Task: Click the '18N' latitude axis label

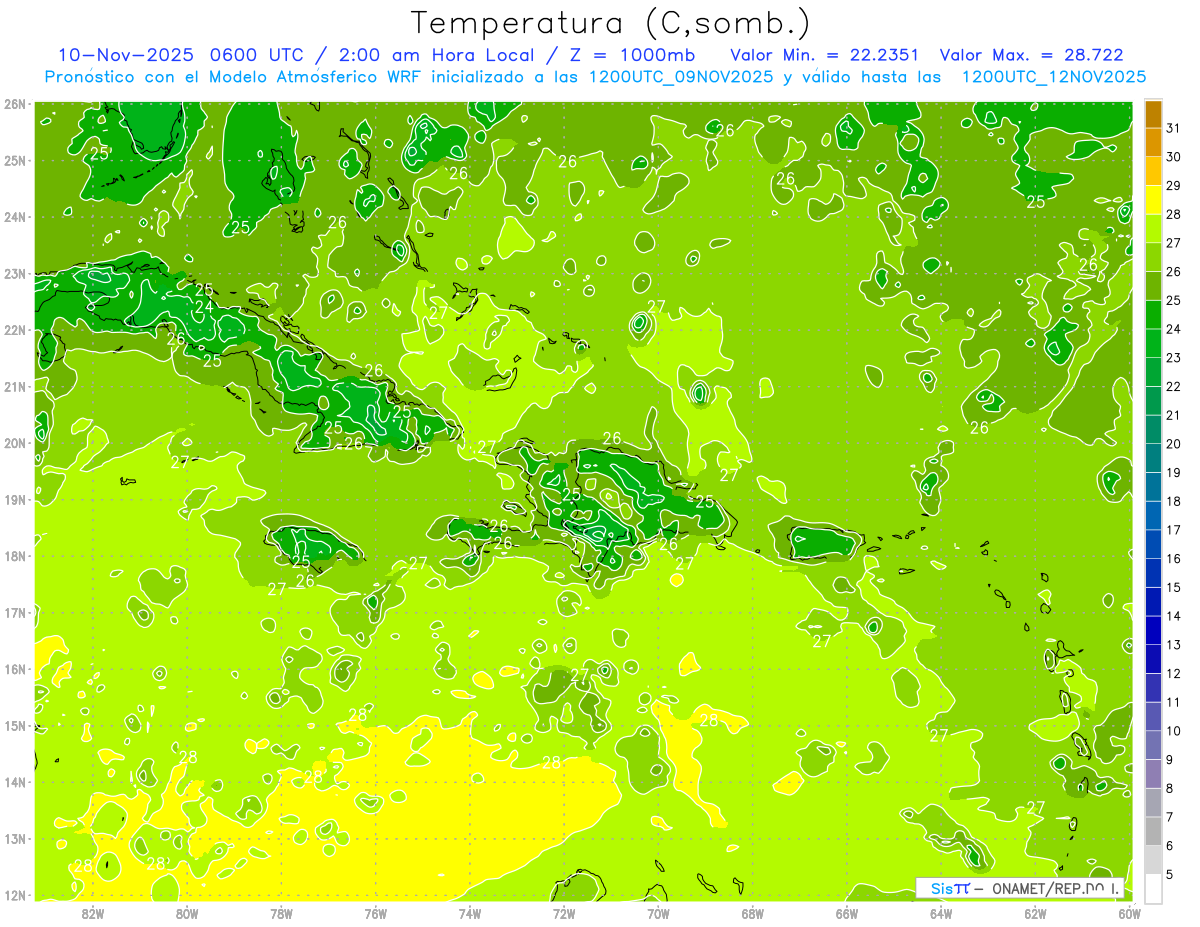Action: (15, 556)
